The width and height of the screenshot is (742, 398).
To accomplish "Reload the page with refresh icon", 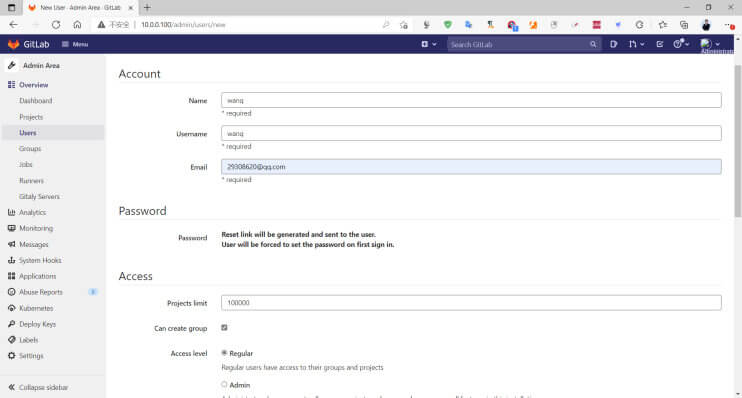I will click(56, 25).
